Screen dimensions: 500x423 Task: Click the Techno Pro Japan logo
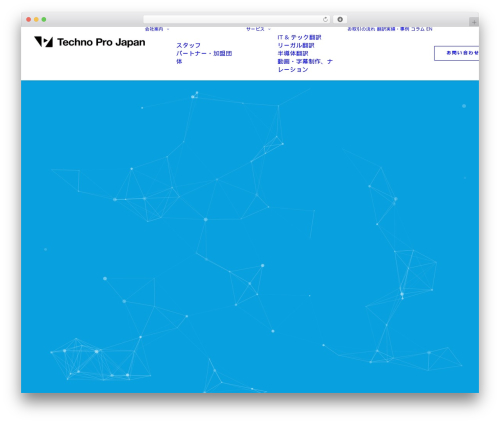90,42
